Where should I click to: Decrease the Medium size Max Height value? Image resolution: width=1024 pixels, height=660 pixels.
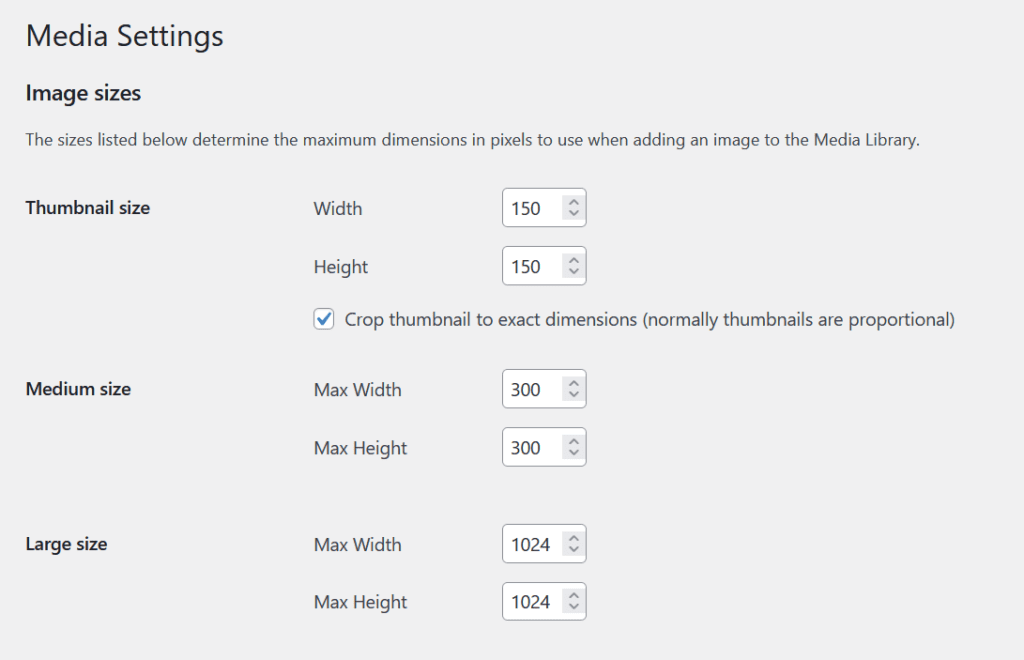point(574,454)
